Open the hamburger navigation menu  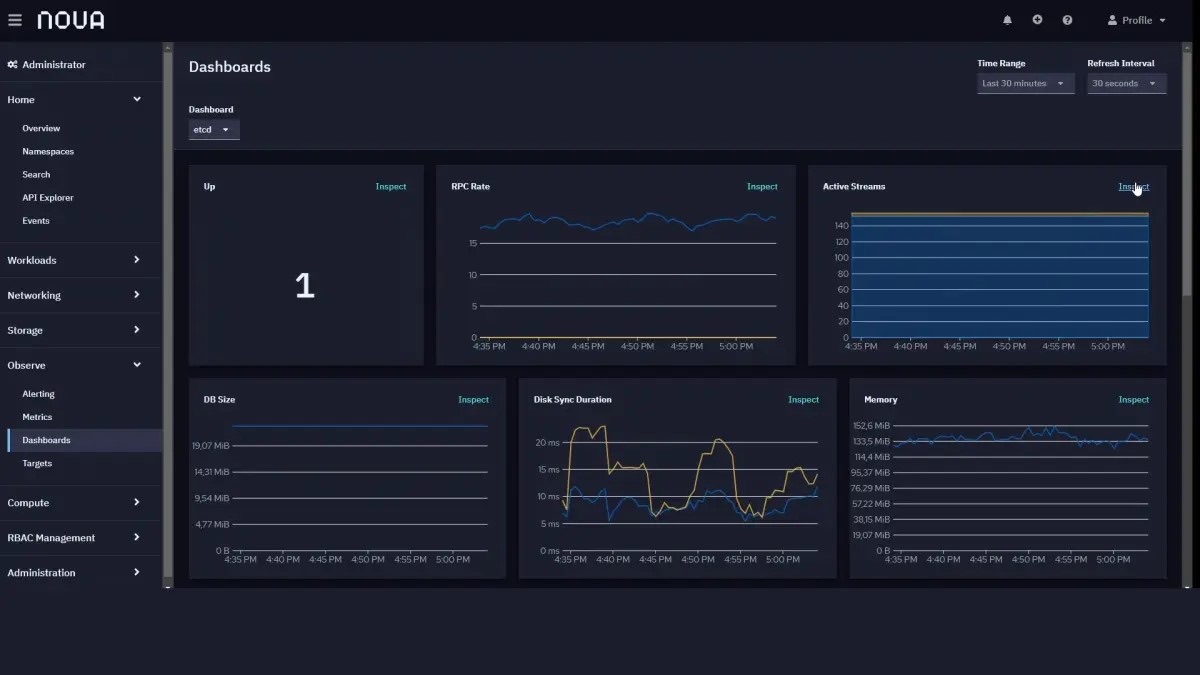[15, 20]
